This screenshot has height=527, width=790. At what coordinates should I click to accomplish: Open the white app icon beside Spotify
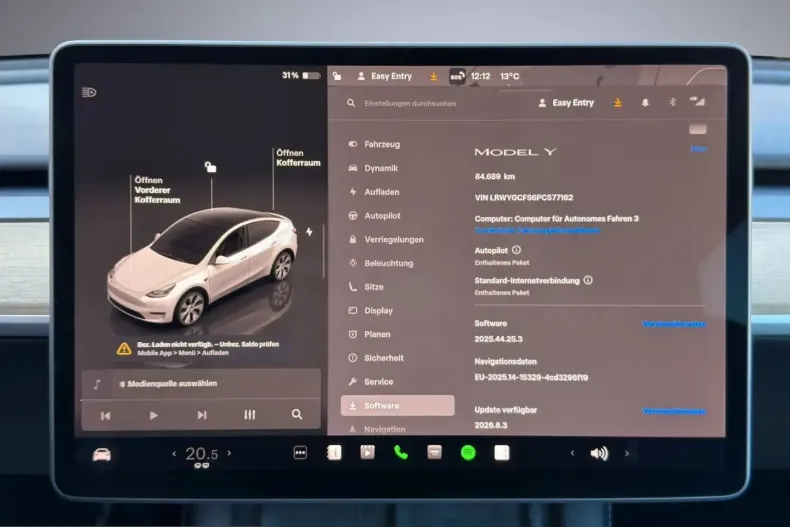point(502,452)
